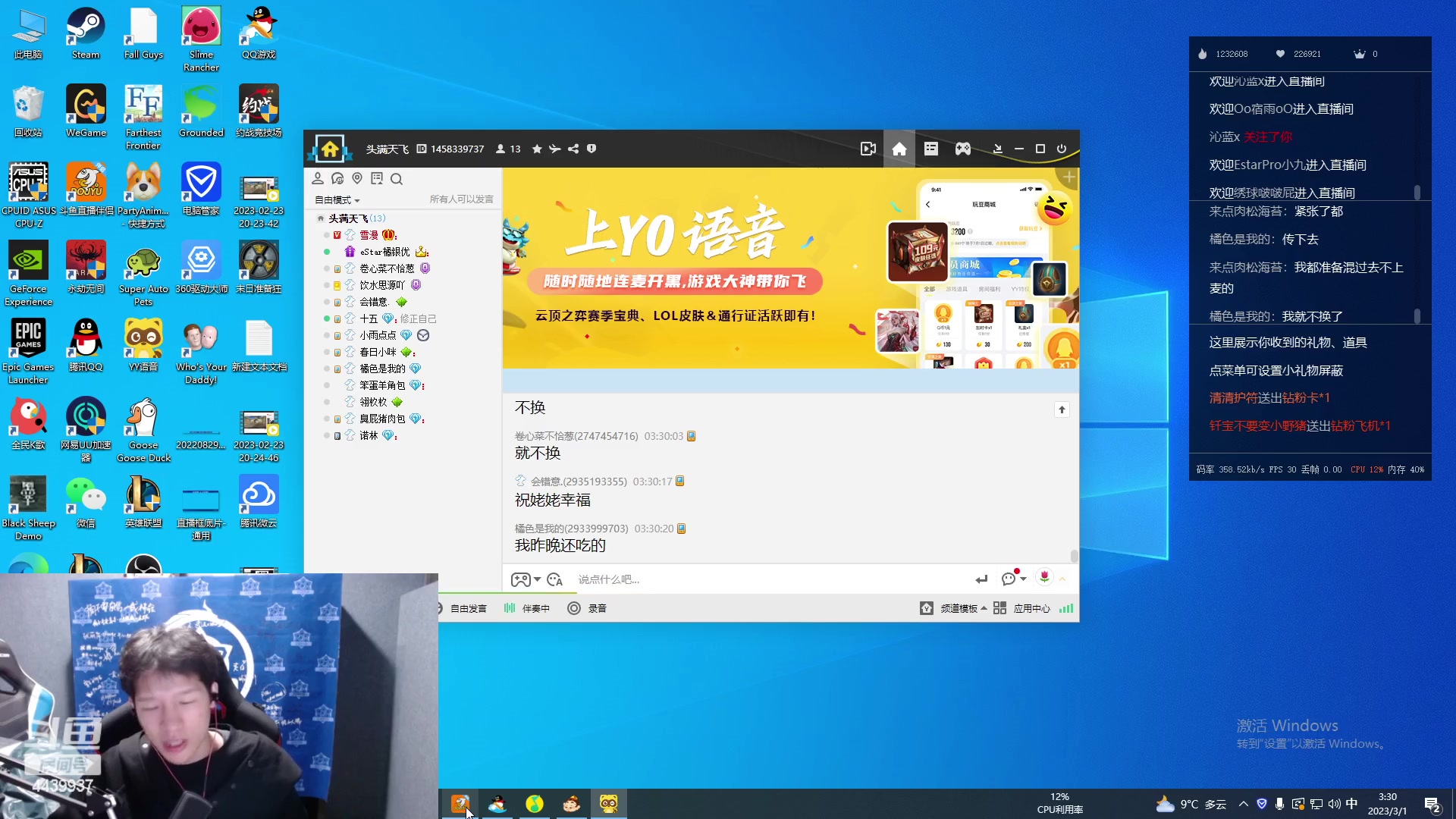Click the shield report icon in channel header
This screenshot has width=1456, height=819.
(x=591, y=149)
